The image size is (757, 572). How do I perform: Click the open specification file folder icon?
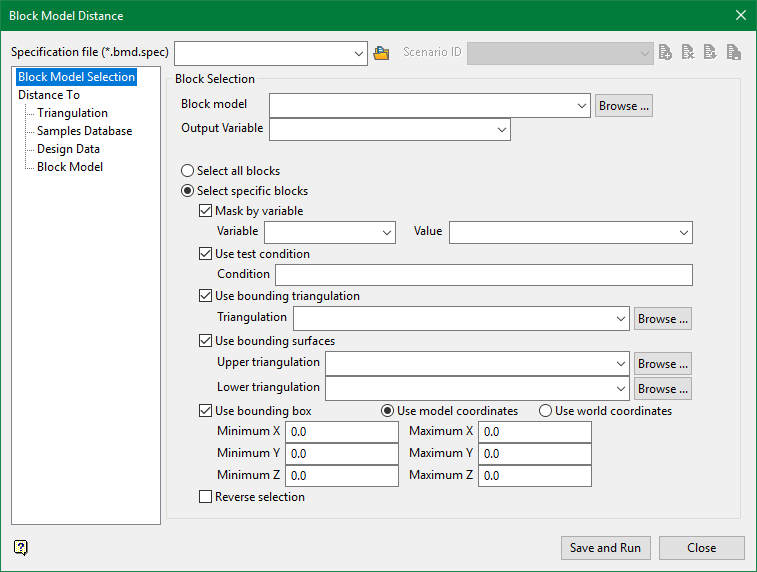pyautogui.click(x=381, y=53)
